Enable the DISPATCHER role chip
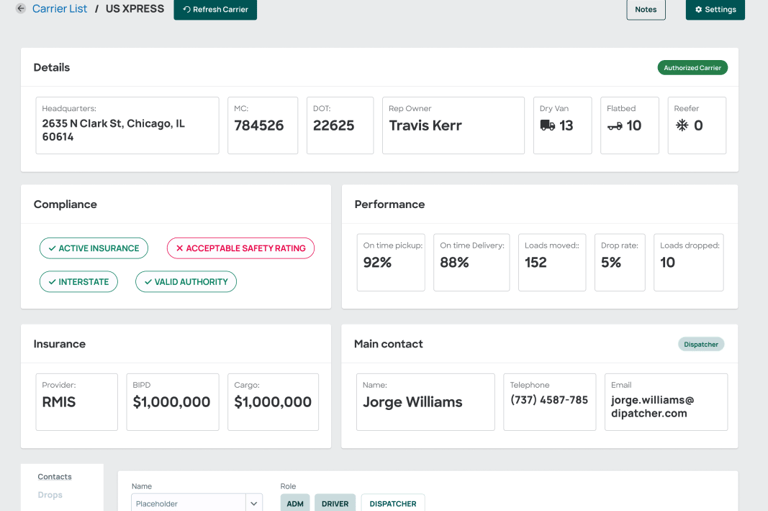768x511 pixels. tap(393, 503)
